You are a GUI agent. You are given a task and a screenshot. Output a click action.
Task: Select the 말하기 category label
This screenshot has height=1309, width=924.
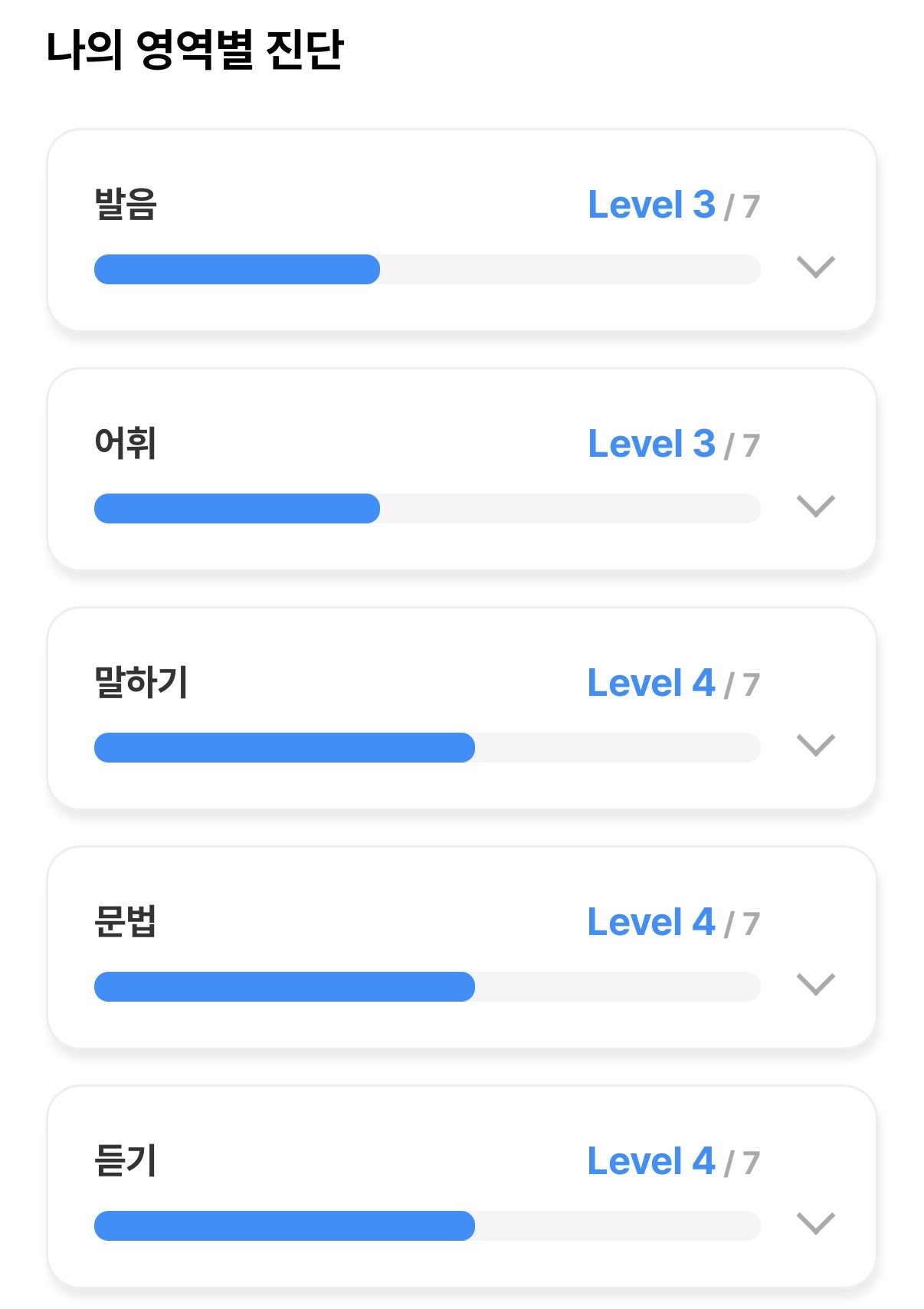[141, 683]
